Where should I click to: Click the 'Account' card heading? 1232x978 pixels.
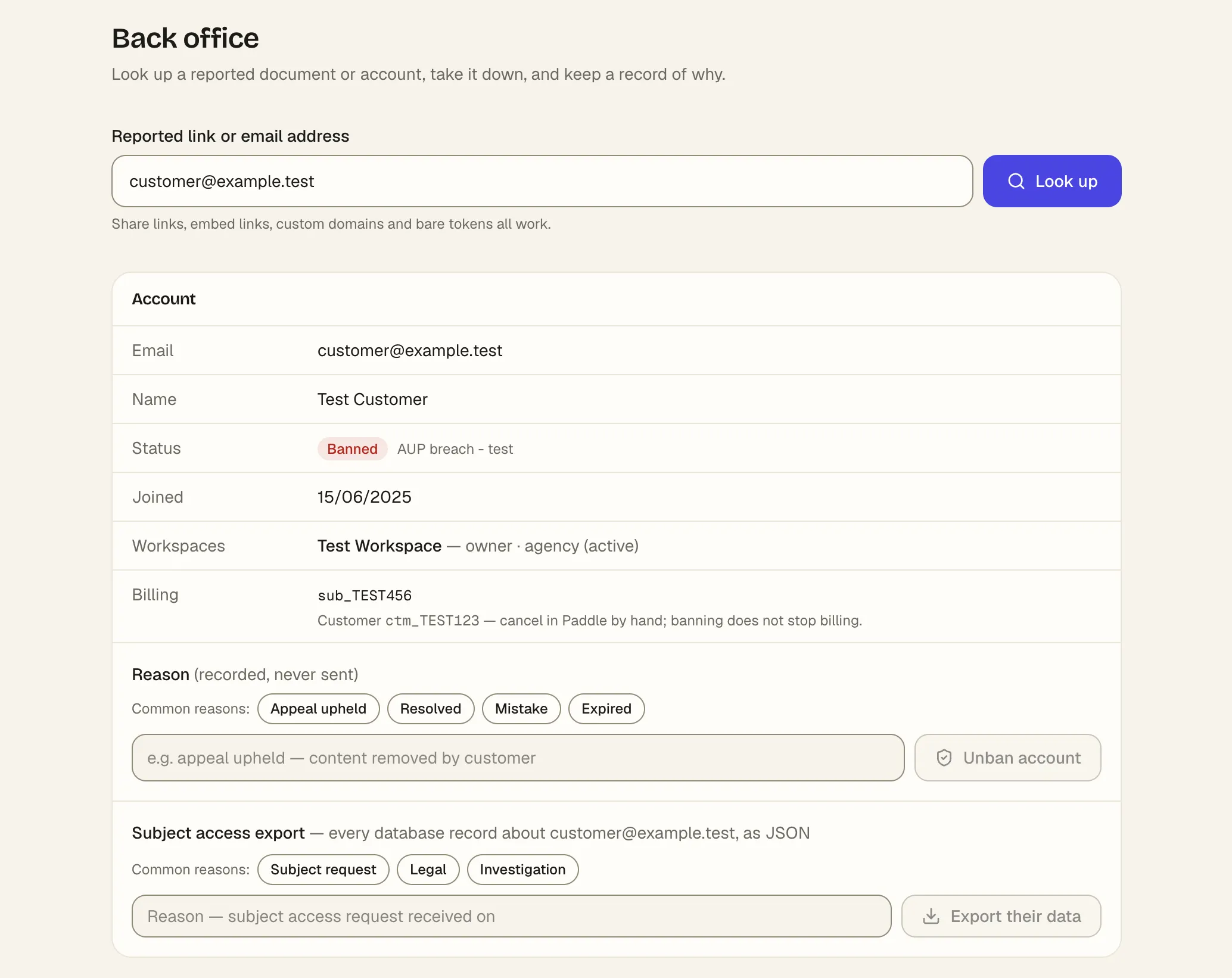(x=164, y=299)
